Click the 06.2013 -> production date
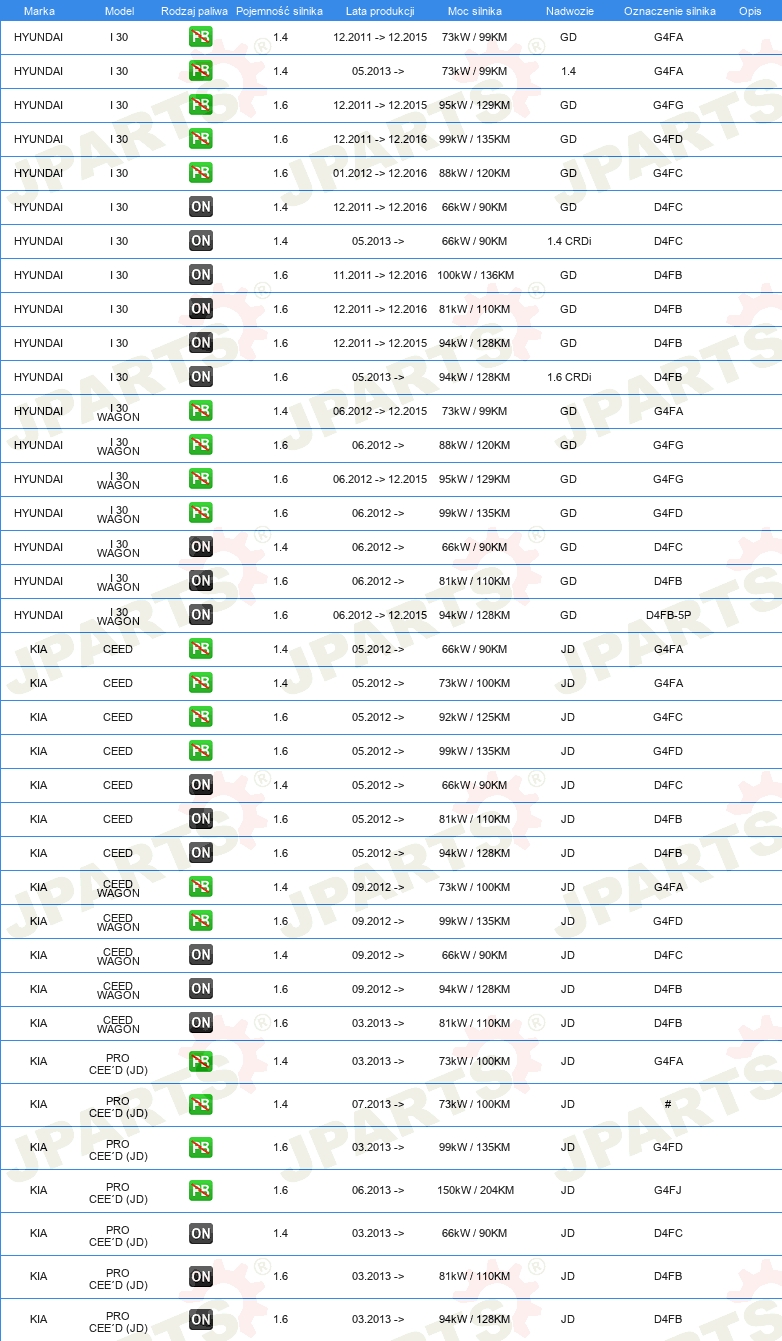Viewport: 782px width, 1341px height. pos(379,1190)
